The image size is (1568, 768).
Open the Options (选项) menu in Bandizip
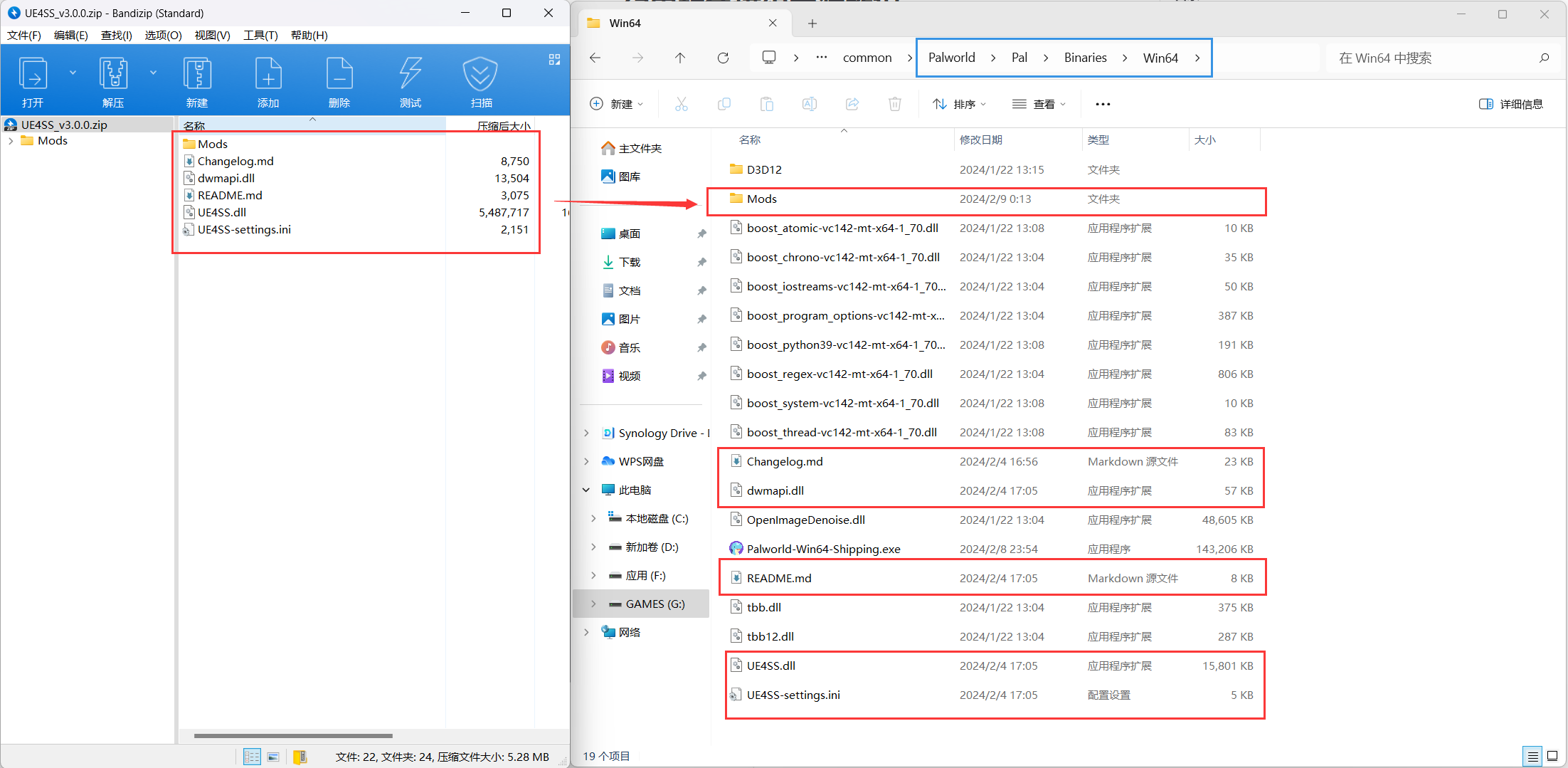[x=163, y=35]
